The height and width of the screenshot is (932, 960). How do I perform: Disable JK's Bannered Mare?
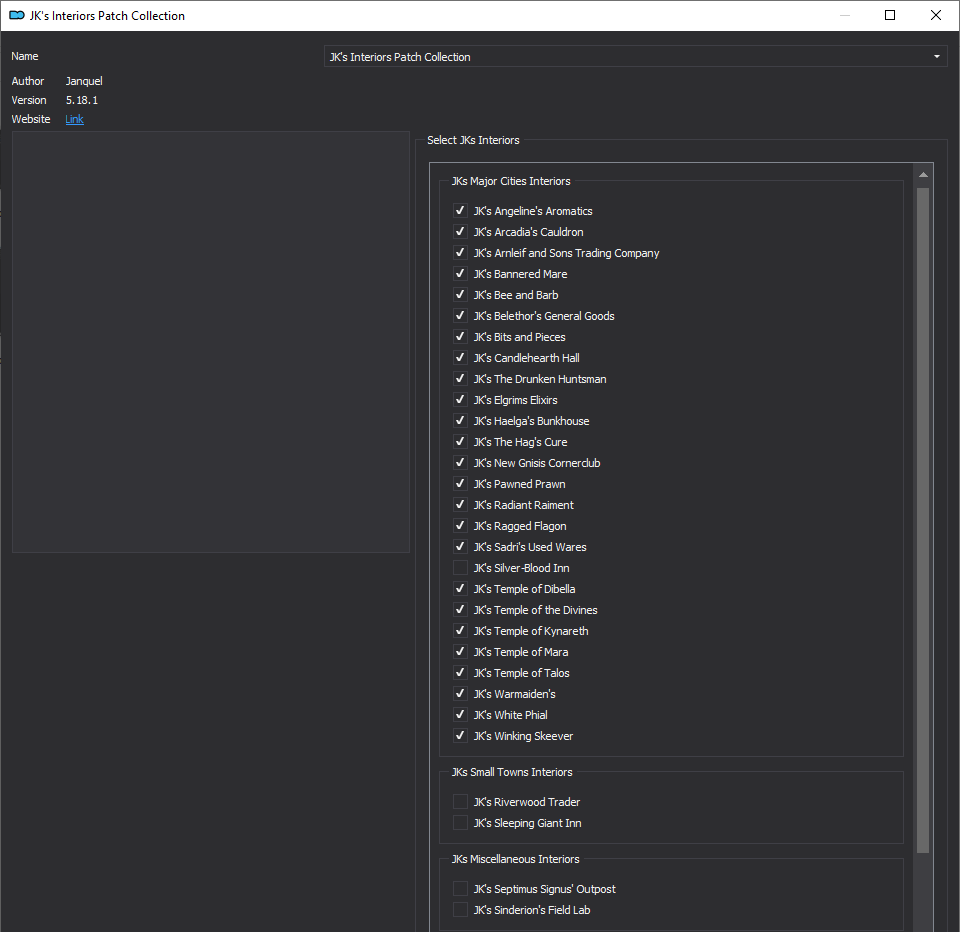pos(460,274)
